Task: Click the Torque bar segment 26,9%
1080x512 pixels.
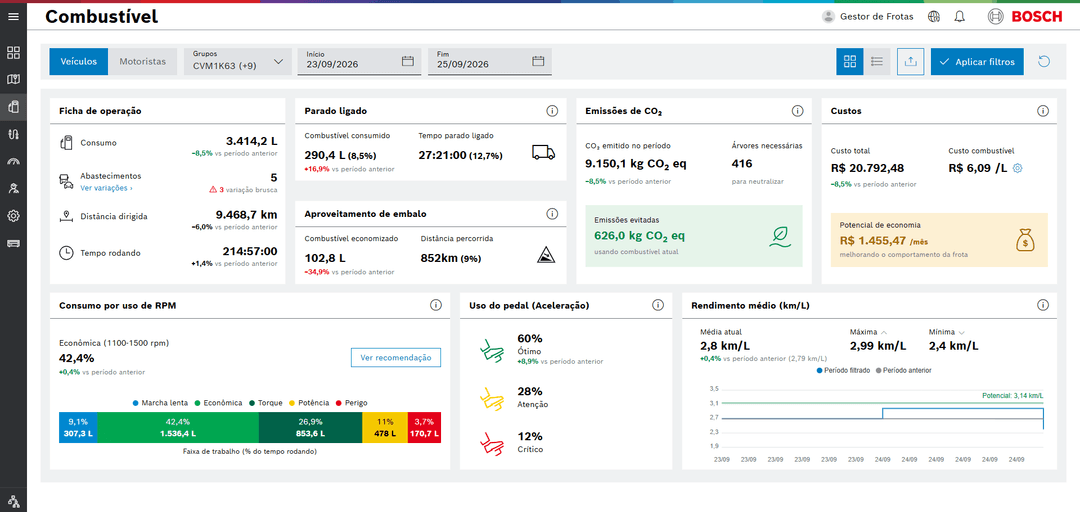Action: (x=310, y=427)
